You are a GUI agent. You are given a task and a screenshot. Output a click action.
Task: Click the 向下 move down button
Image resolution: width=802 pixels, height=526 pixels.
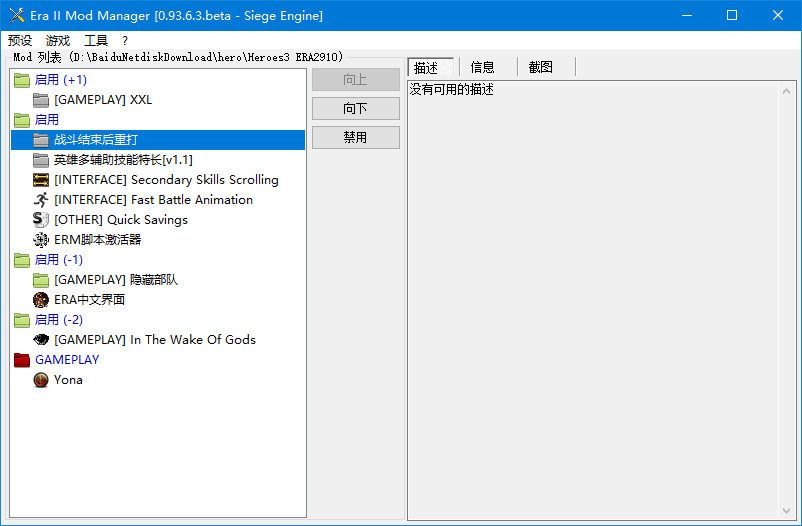[x=355, y=108]
